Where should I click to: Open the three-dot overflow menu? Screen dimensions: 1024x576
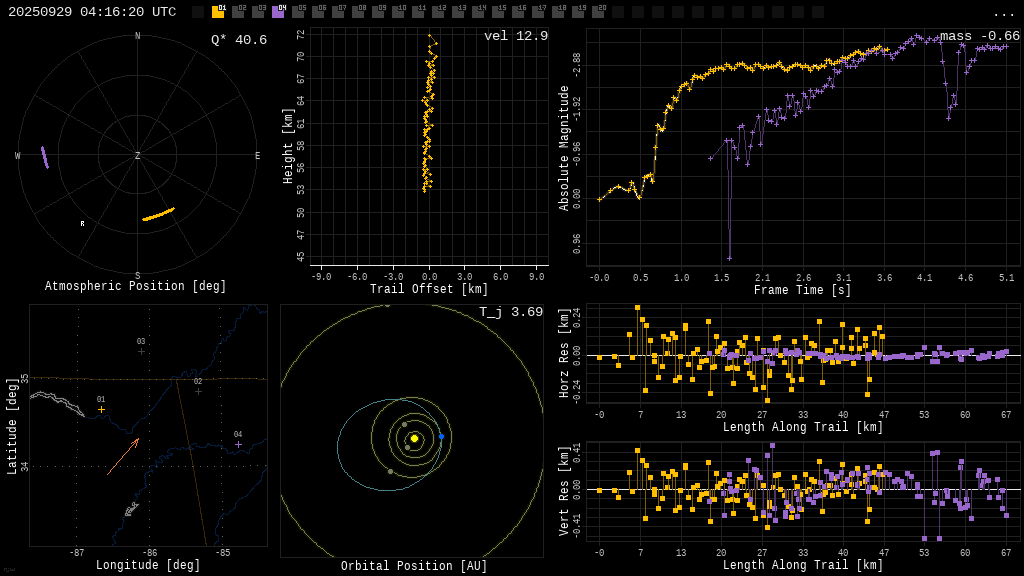[1004, 13]
